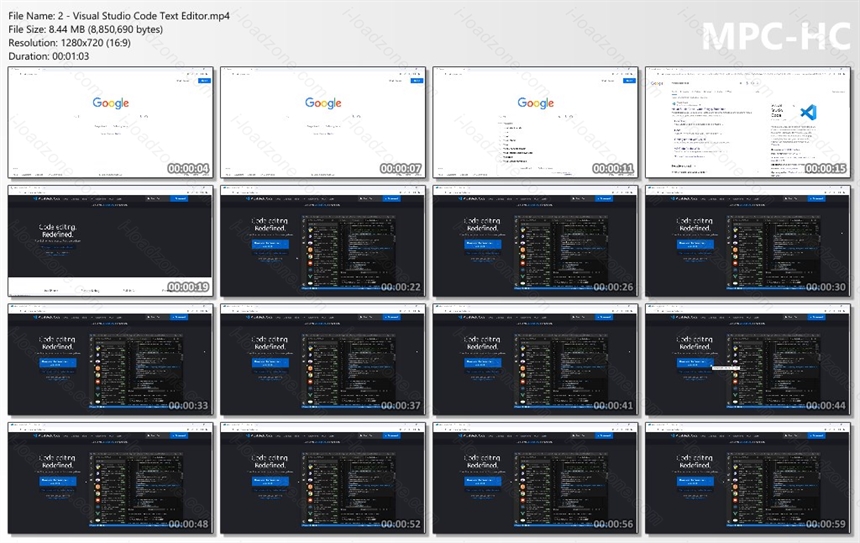Select the tooltip frame stamped 00:00:44
Viewport: 860px width, 543px height.
pyautogui.click(x=748, y=360)
